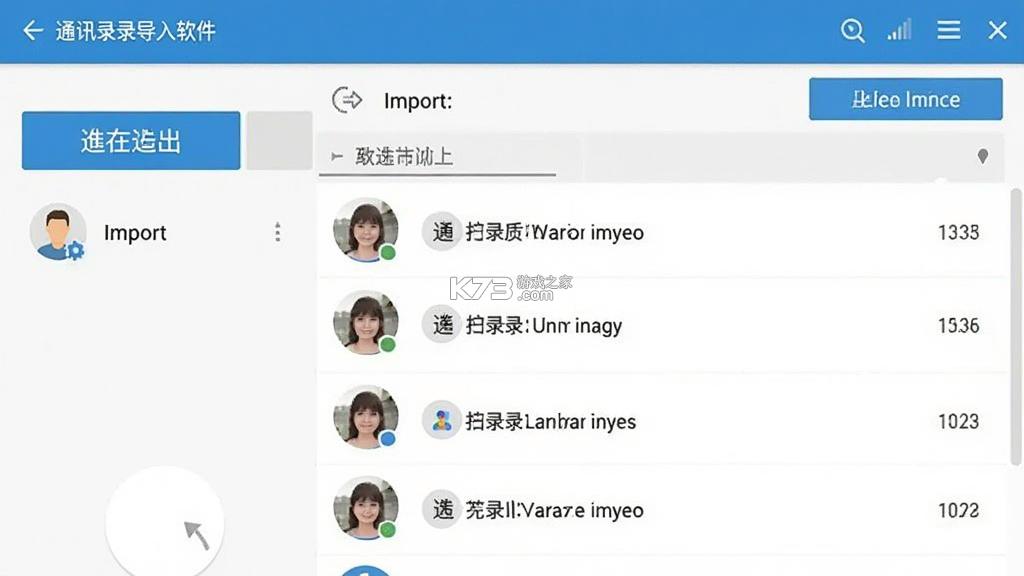Open the hamburger menu in header
Viewport: 1024px width, 576px height.
click(x=948, y=30)
